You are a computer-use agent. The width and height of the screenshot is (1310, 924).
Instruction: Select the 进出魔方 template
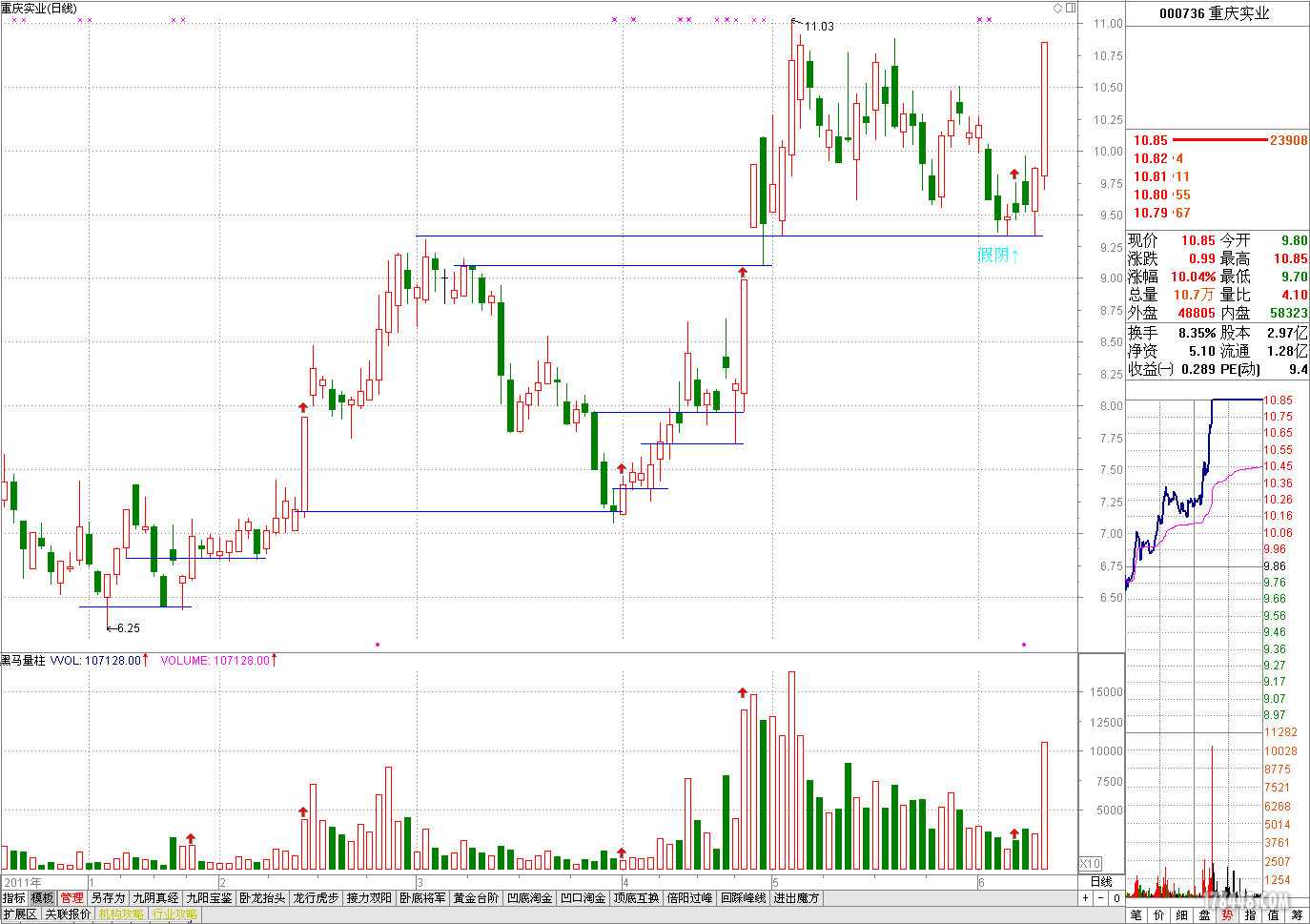pyautogui.click(x=796, y=898)
